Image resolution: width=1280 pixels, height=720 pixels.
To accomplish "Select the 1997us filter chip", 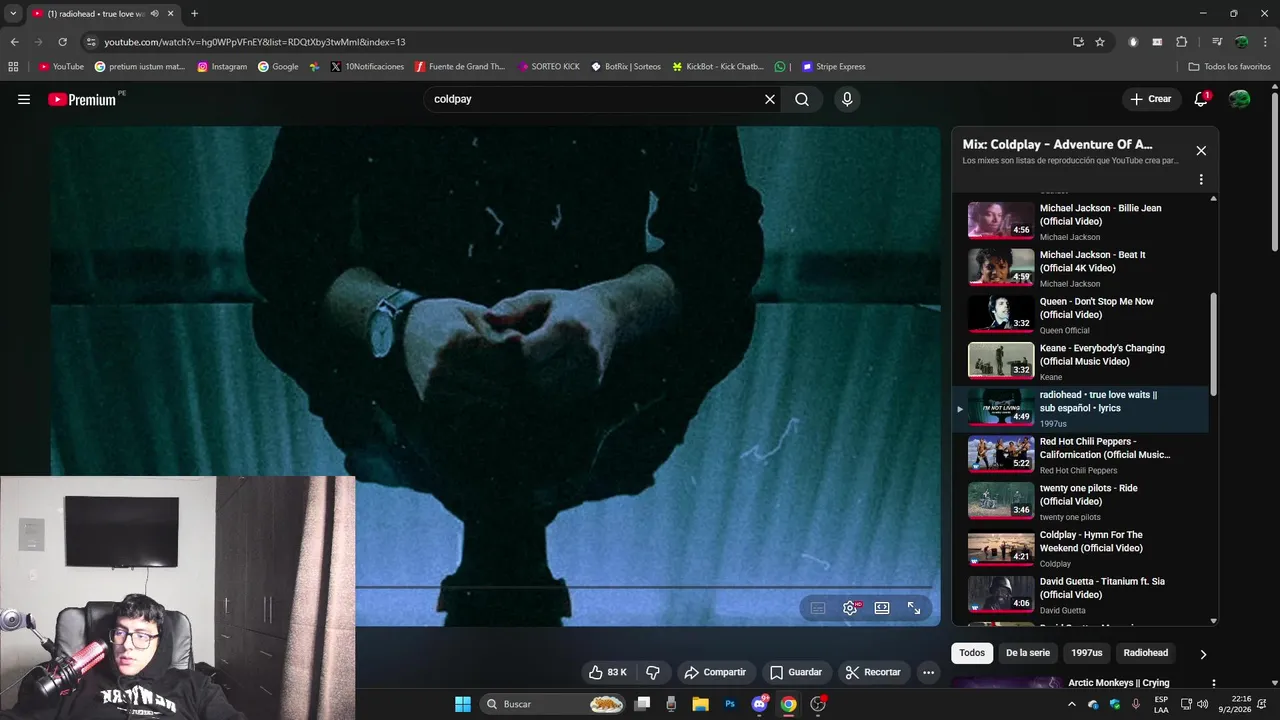I will (x=1086, y=653).
